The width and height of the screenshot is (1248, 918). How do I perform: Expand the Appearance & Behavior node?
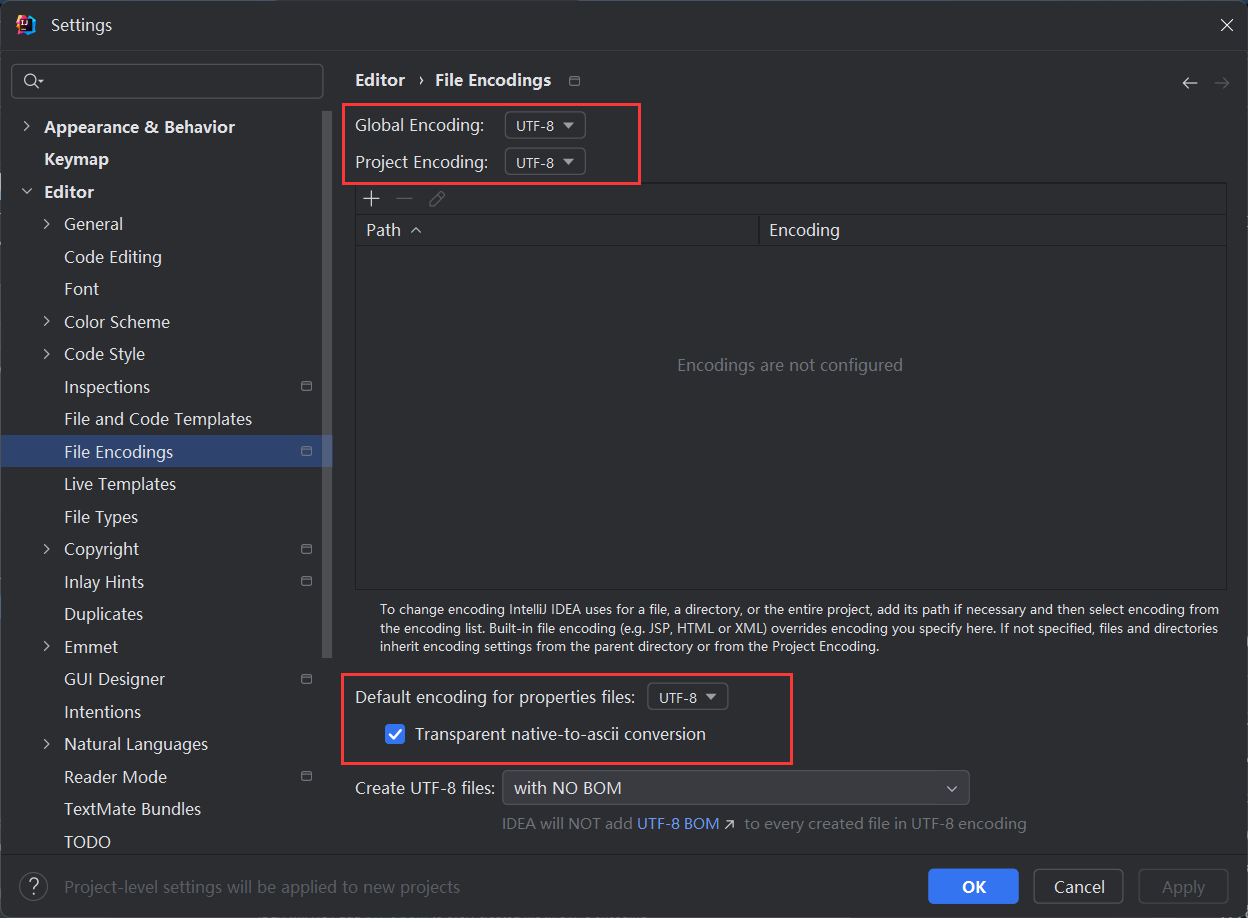click(26, 127)
